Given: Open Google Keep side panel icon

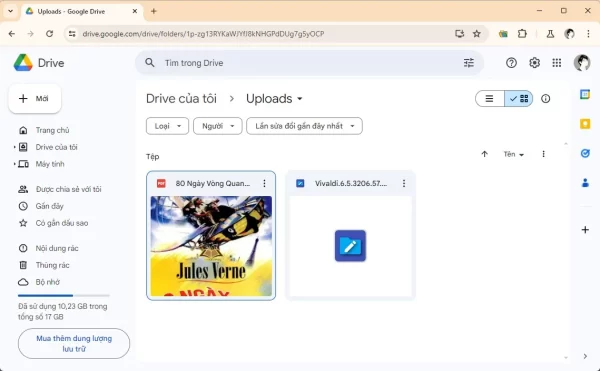Looking at the screenshot, I should tap(585, 124).
